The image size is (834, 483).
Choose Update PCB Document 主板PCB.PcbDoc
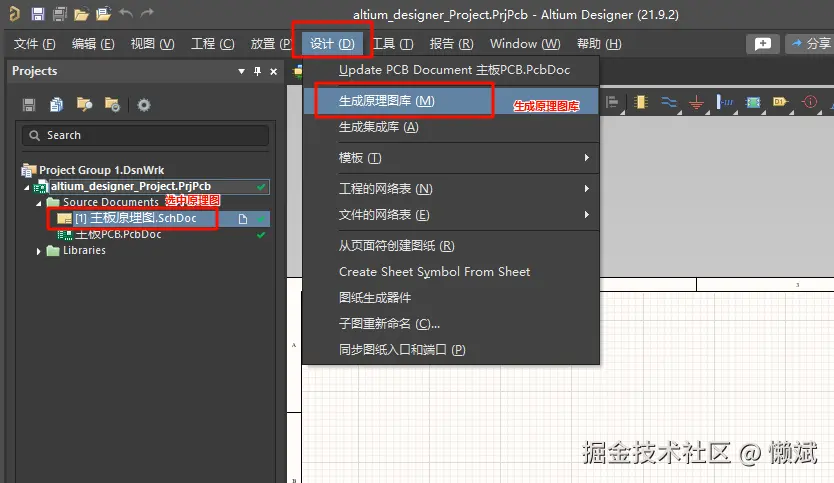[x=451, y=70]
